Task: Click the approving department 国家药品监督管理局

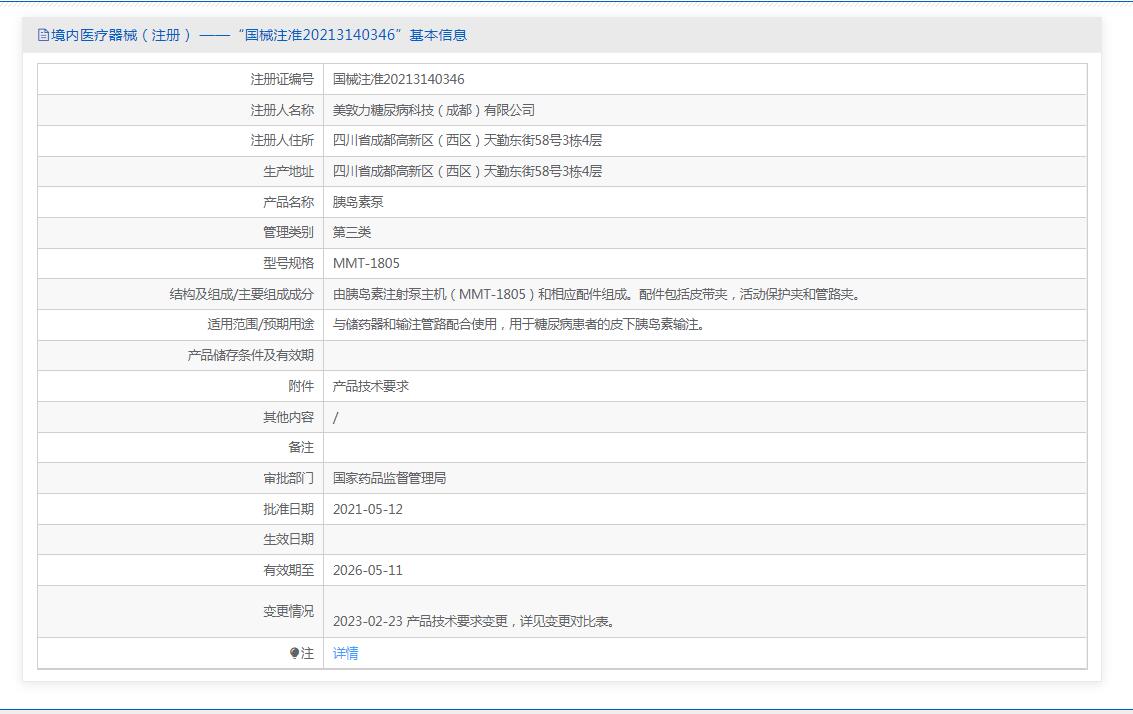Action: click(x=389, y=478)
